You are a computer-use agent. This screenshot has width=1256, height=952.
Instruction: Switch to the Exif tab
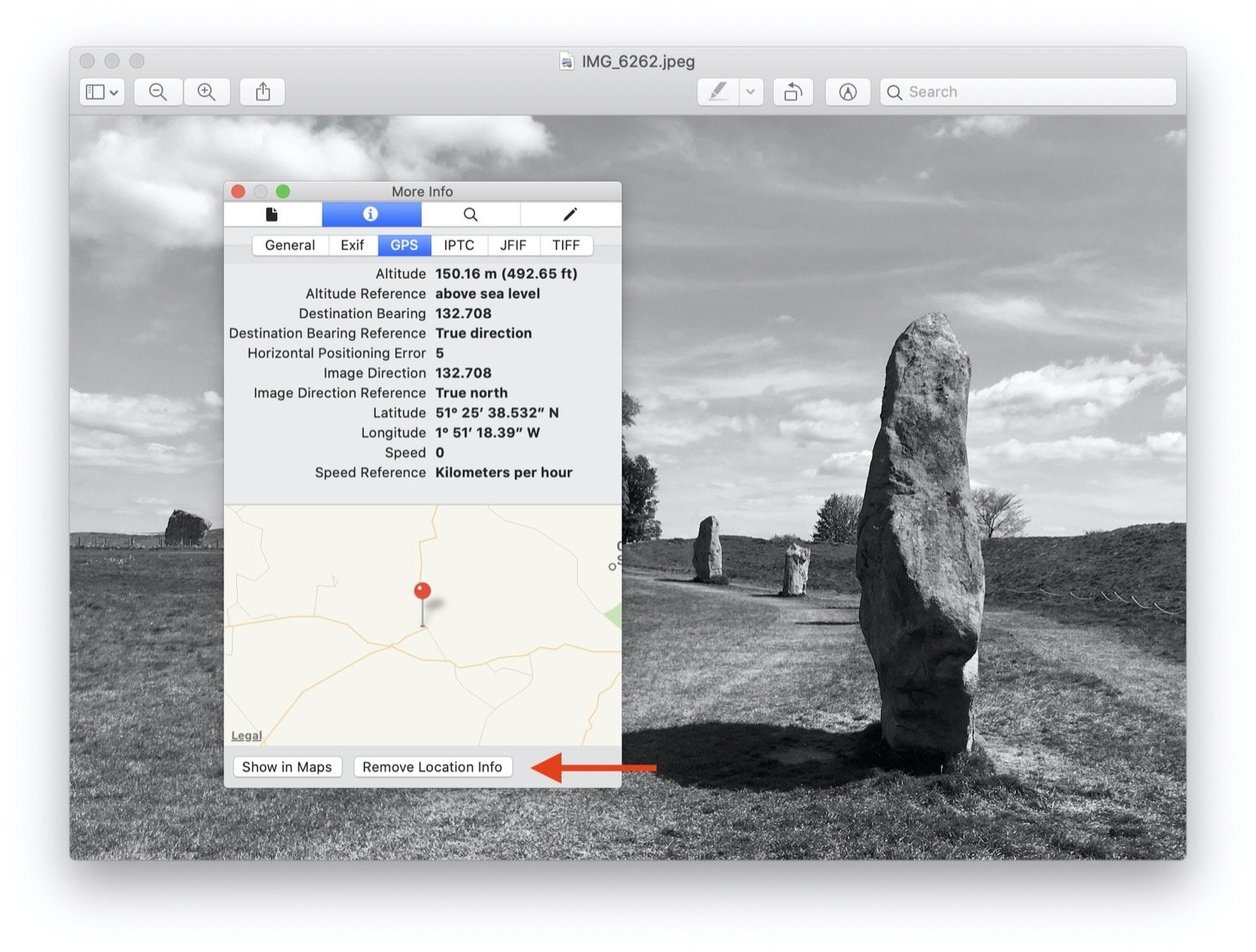[353, 244]
